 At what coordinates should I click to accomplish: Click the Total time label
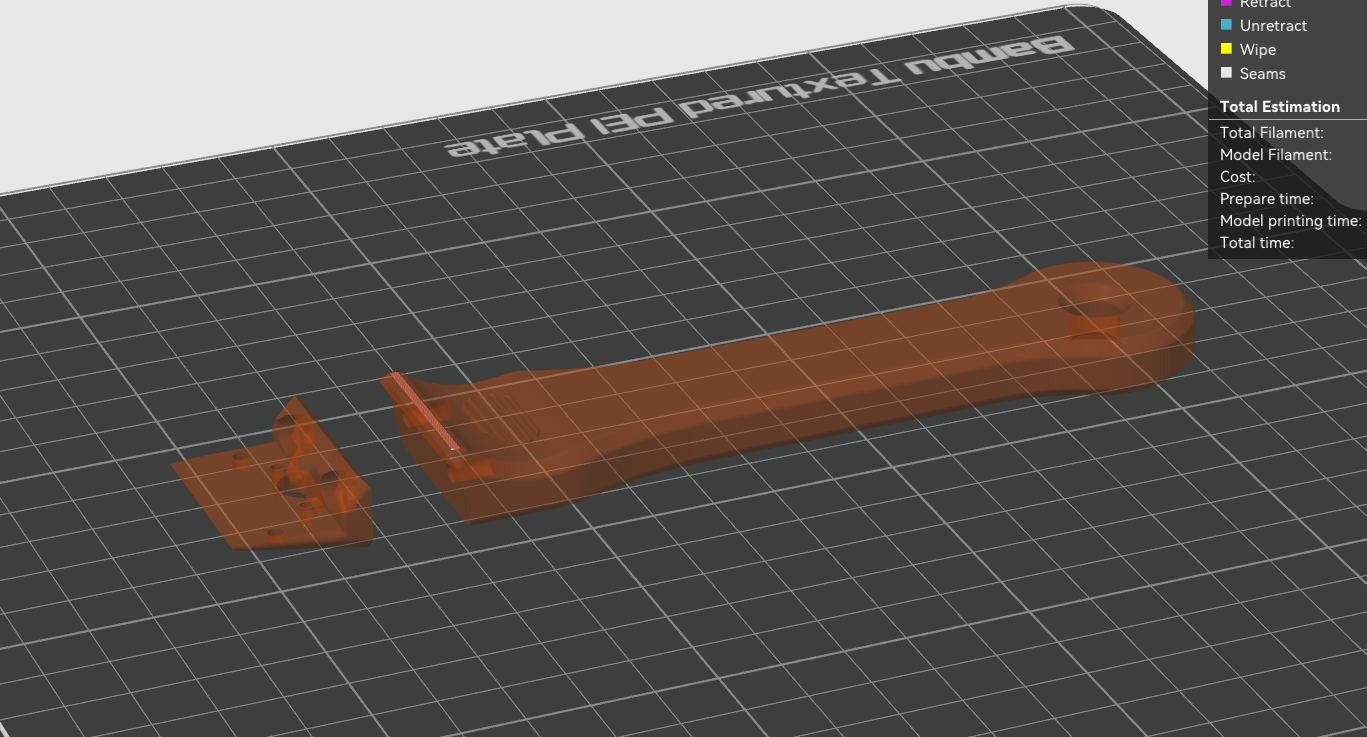coord(1257,243)
